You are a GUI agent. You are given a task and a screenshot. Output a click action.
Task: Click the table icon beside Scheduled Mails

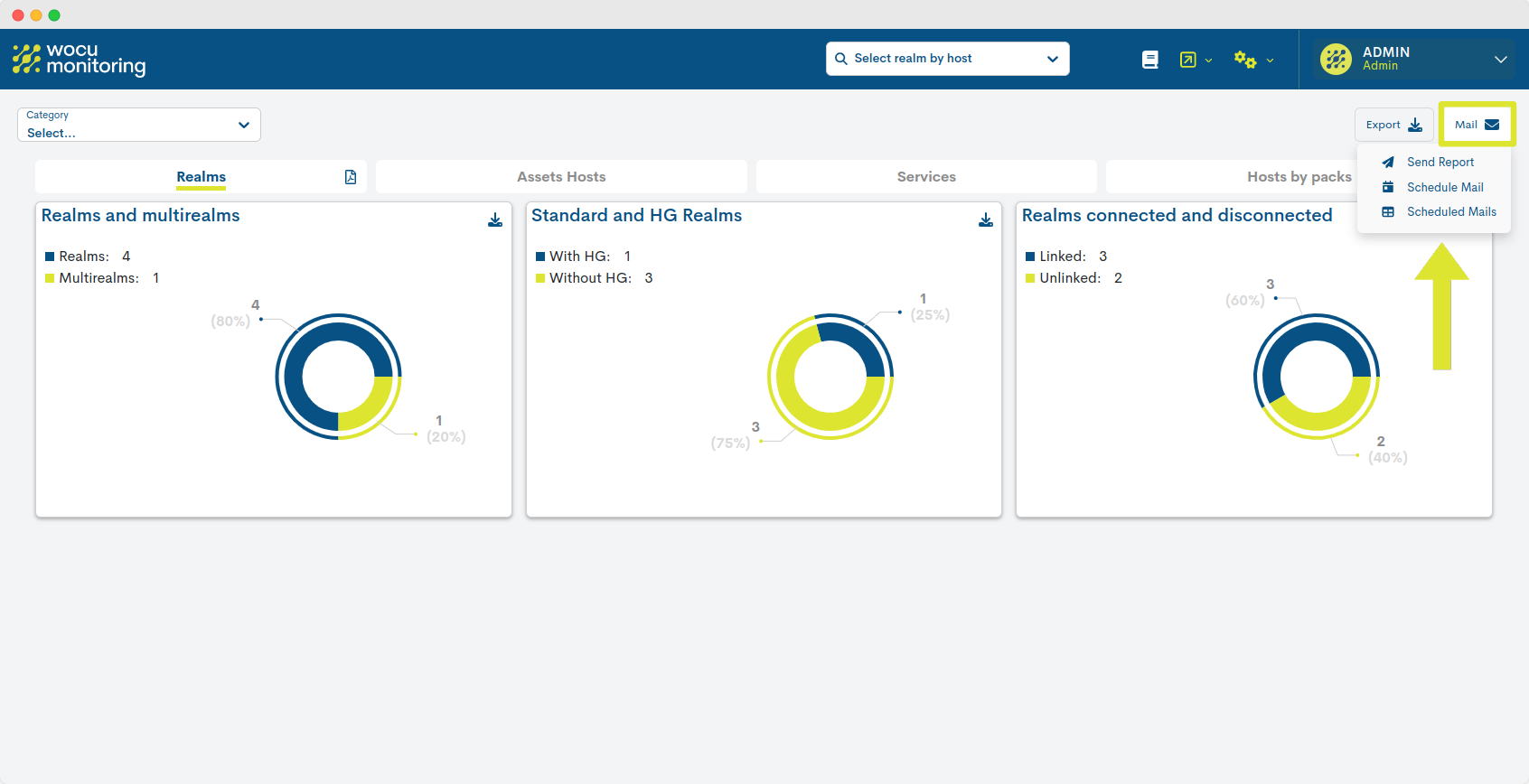pyautogui.click(x=1388, y=212)
